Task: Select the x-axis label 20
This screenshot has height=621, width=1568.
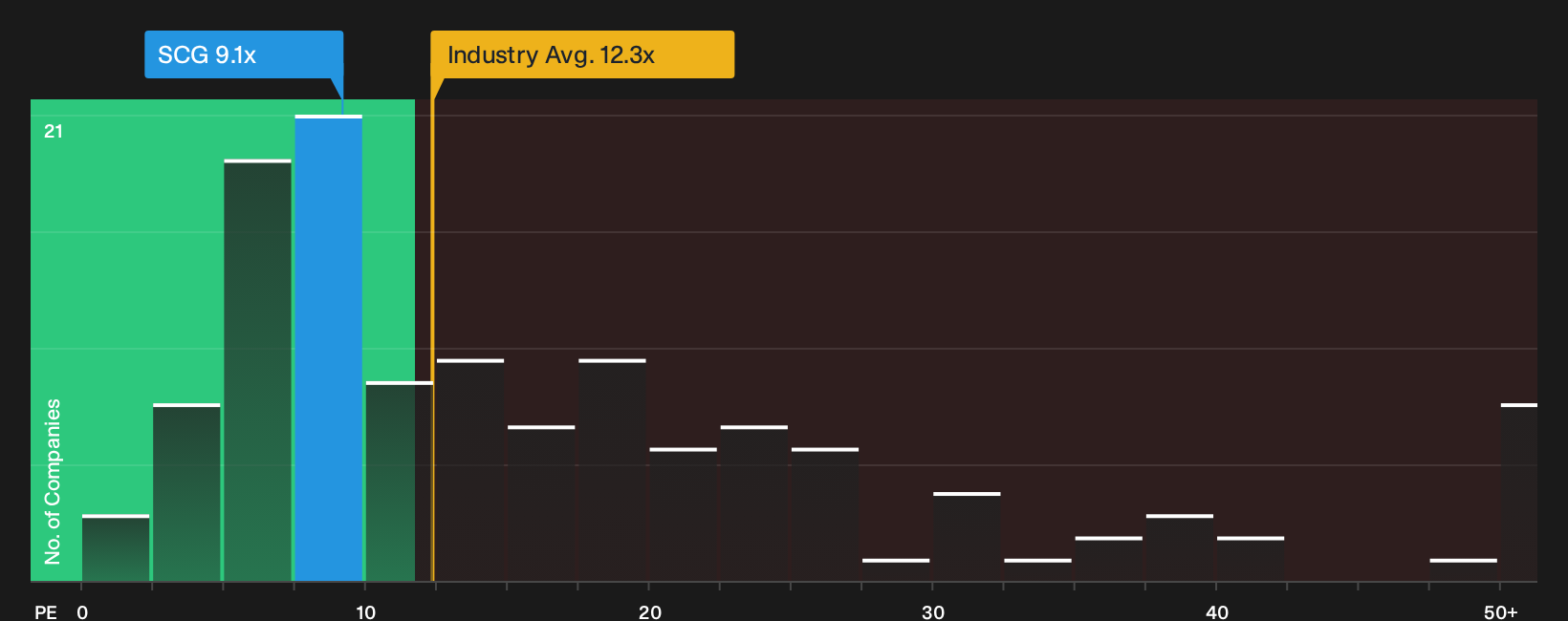Action: click(x=650, y=612)
